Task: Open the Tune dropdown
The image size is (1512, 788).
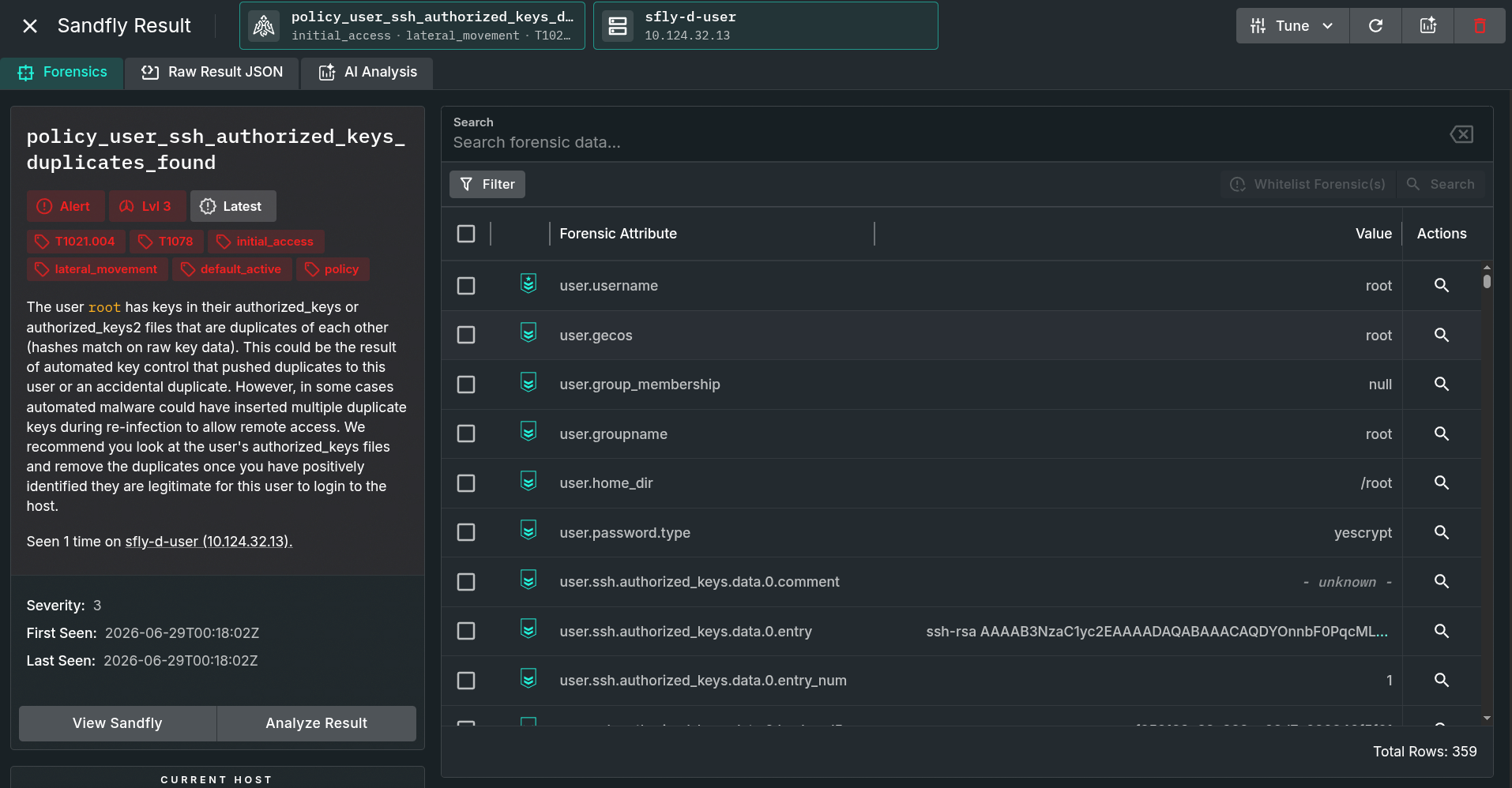Action: (x=1292, y=26)
